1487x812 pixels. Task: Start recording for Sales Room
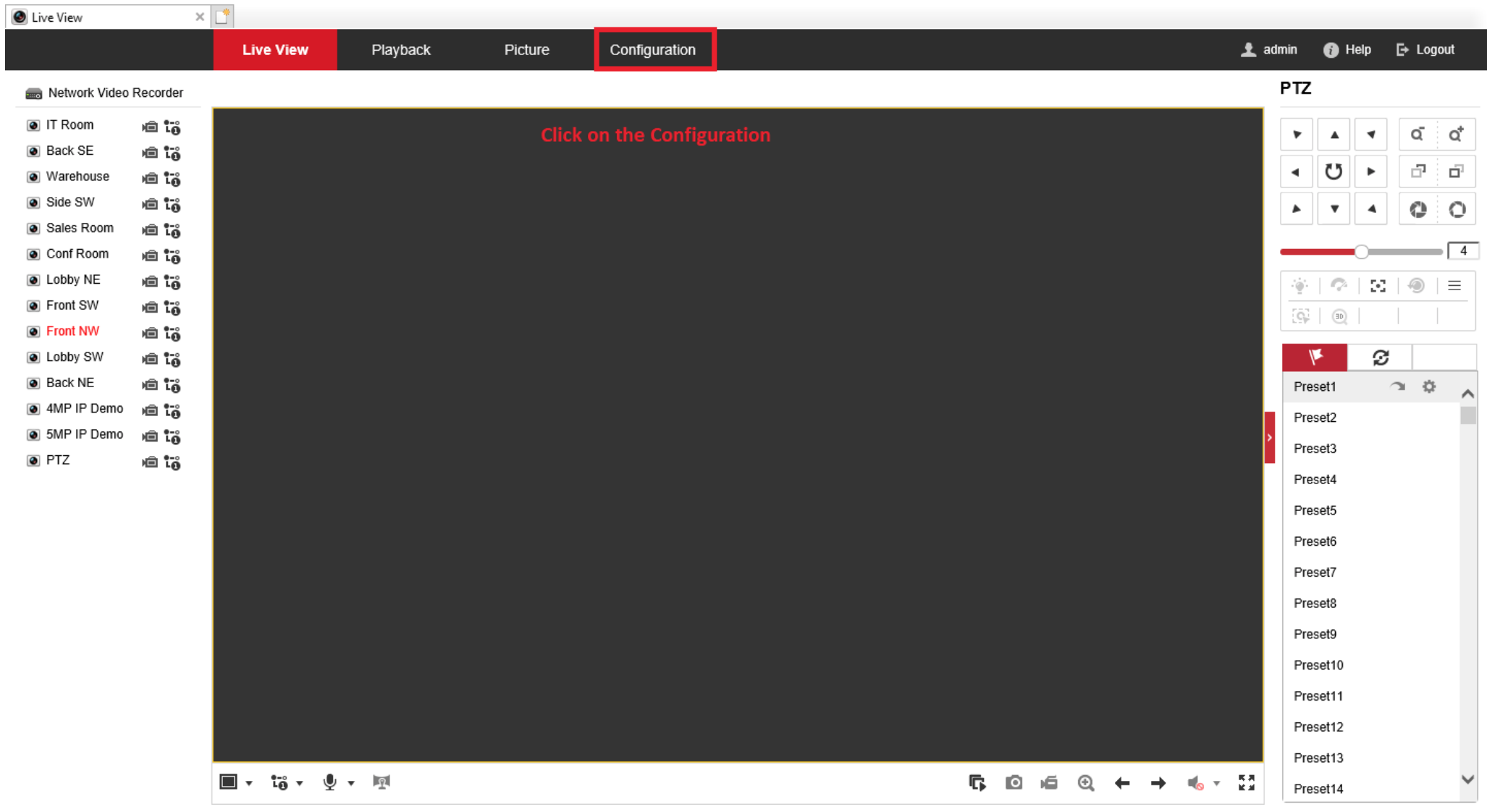point(150,229)
